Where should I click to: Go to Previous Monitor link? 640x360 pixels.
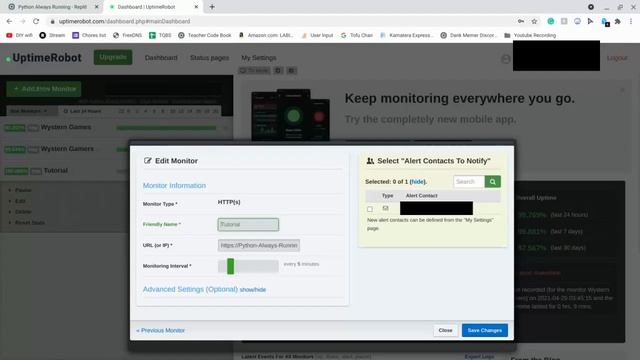tap(160, 330)
